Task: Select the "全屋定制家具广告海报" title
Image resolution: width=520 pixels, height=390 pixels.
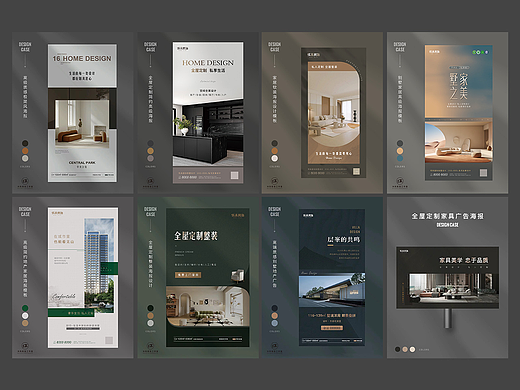Action: 447,216
